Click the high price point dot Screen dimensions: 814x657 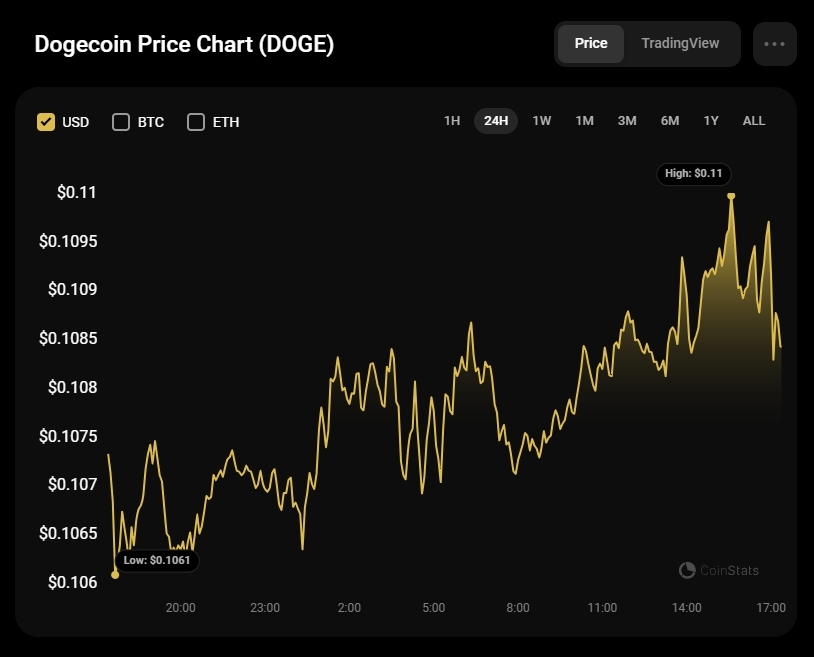tap(731, 196)
